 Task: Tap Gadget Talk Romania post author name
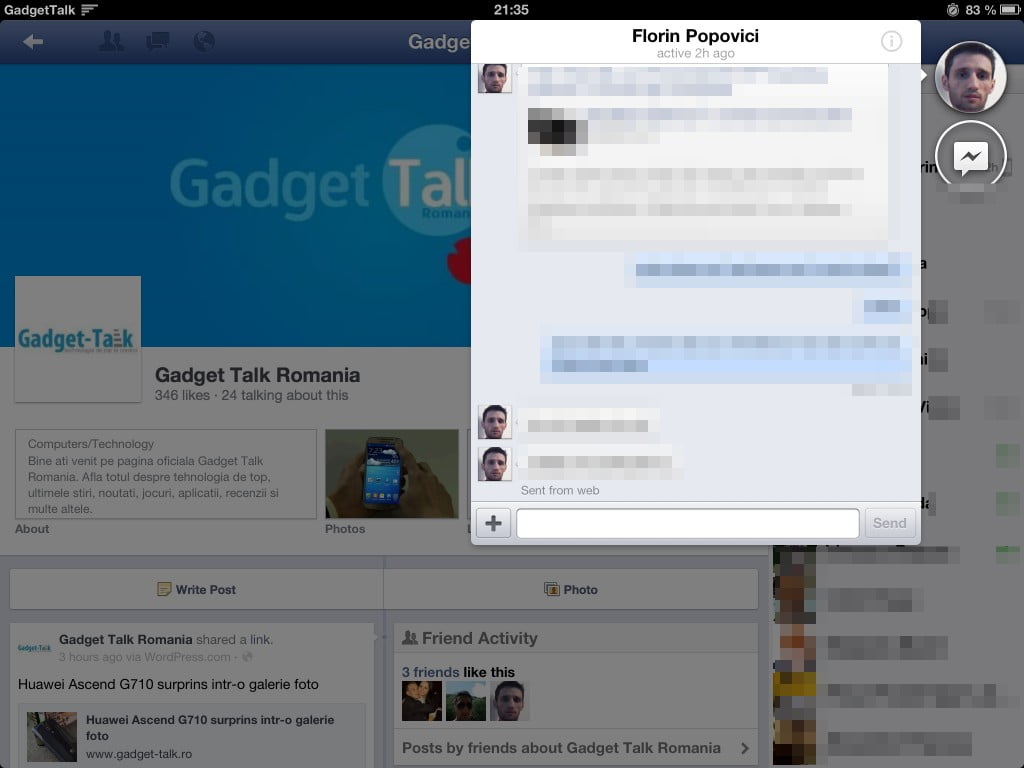point(125,639)
